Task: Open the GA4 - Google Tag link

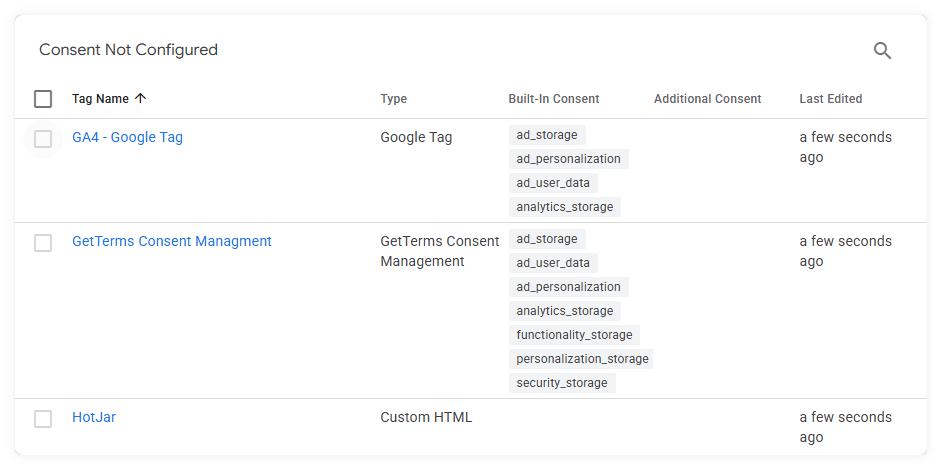Action: (127, 137)
